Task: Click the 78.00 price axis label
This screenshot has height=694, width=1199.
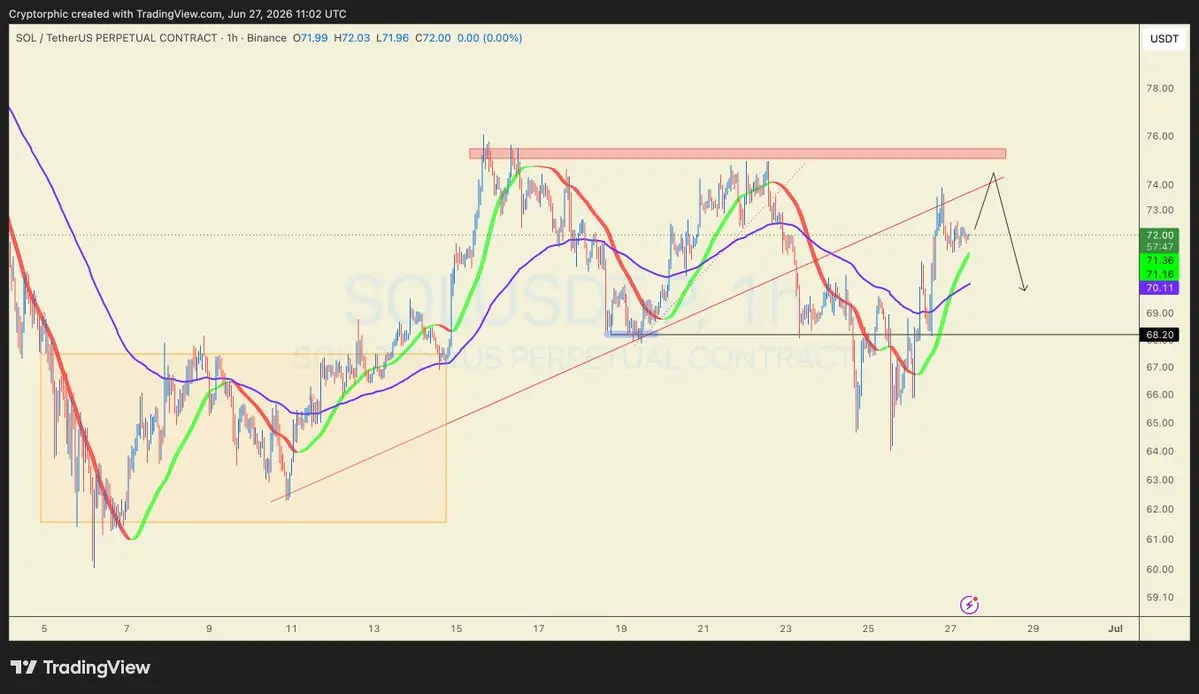Action: [x=1159, y=89]
